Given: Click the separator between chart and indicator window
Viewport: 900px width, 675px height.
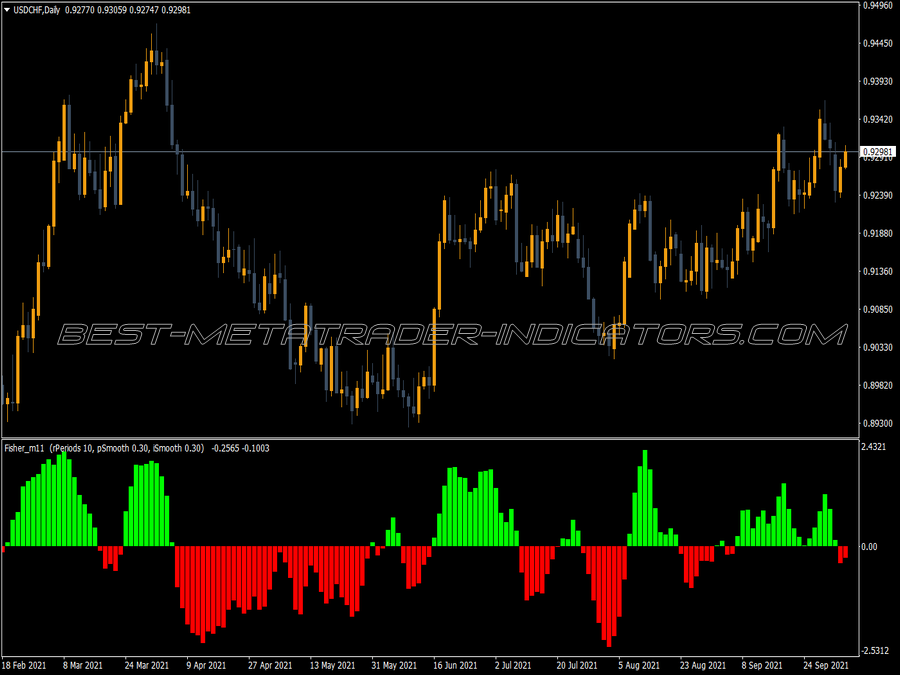Looking at the screenshot, I should click(429, 439).
